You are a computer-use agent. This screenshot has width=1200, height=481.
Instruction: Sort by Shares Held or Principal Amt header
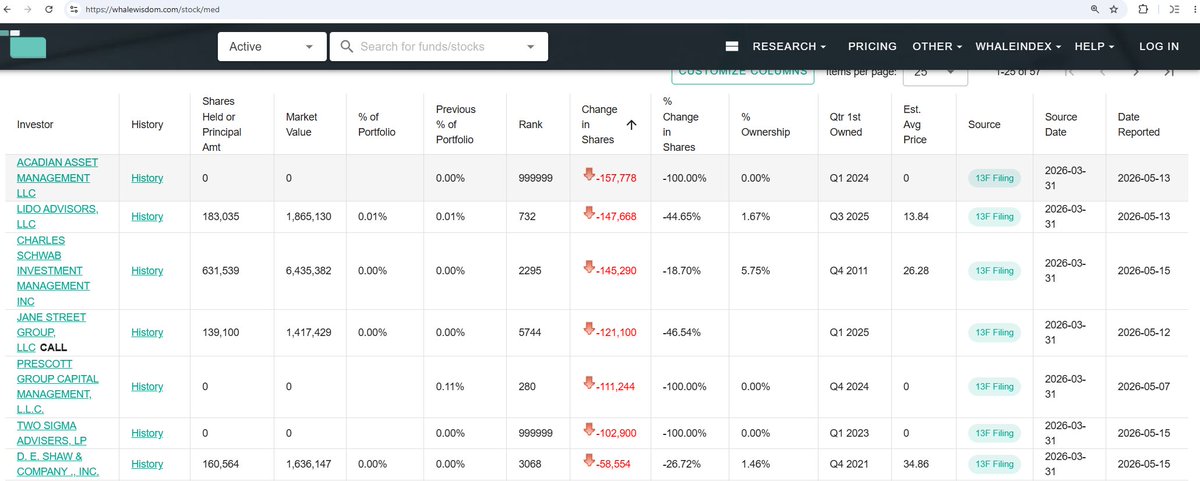222,125
